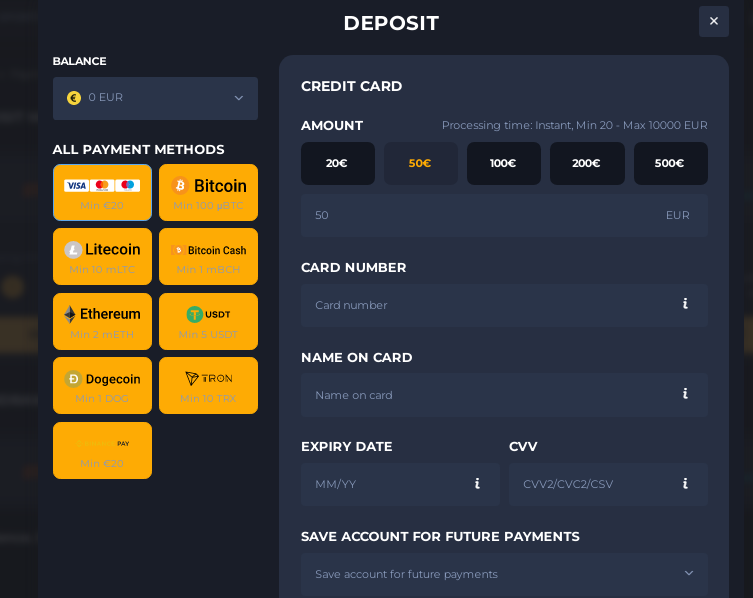Click the card number info icon

point(685,304)
